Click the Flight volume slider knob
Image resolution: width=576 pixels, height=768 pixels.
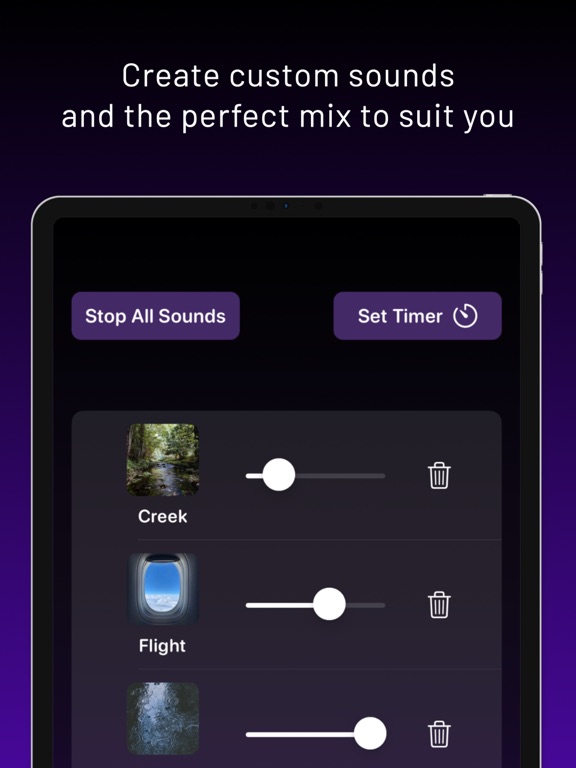tap(329, 604)
